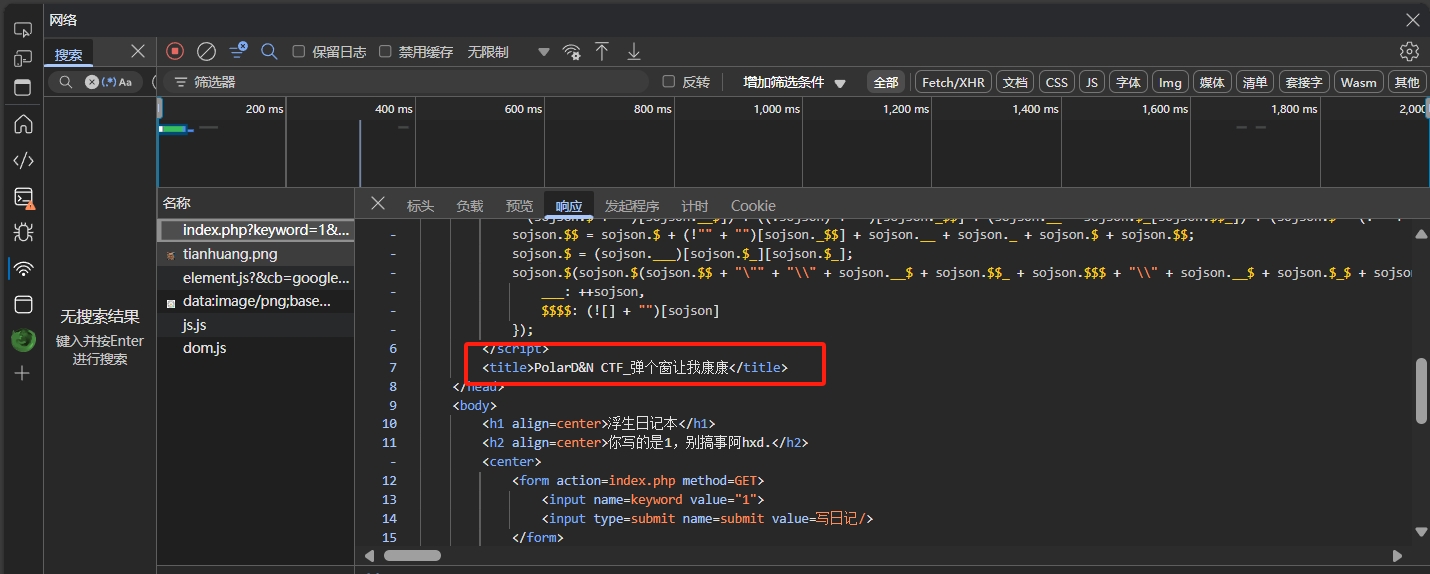Screen dimensions: 1430x574
Task: Filter requests by JS type
Action: click(1093, 82)
